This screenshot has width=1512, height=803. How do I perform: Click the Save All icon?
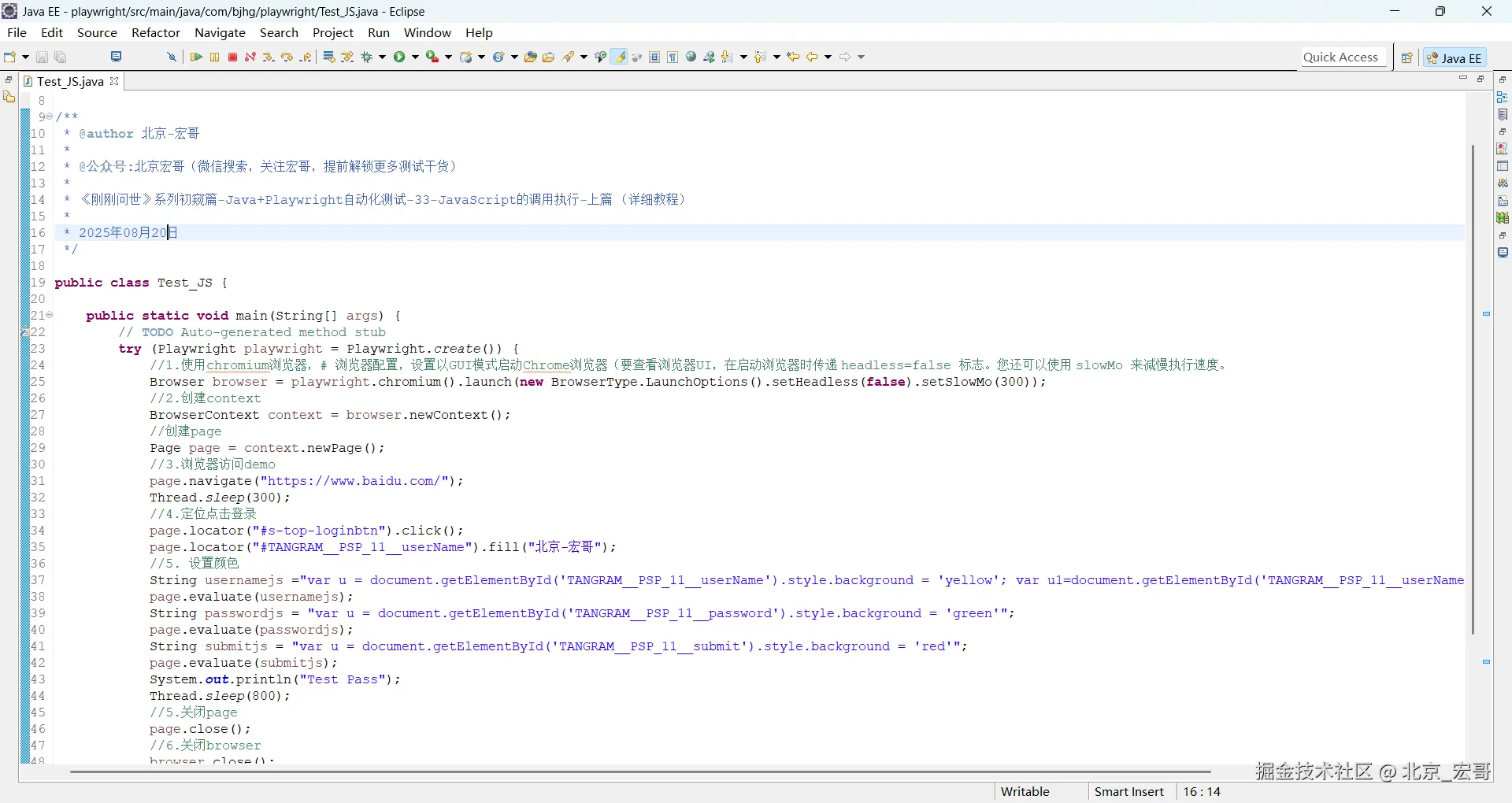[x=61, y=57]
